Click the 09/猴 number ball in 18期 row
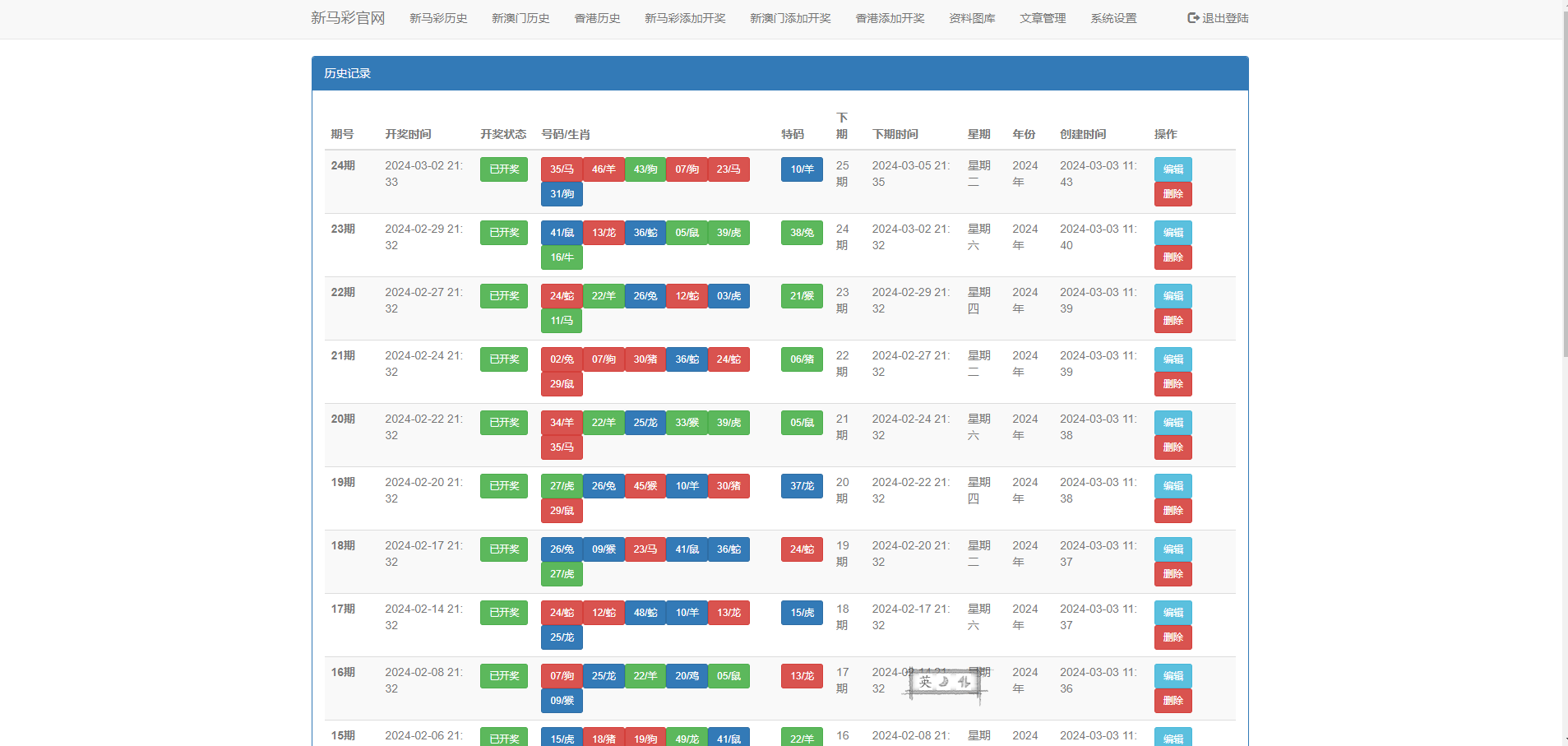This screenshot has width=1568, height=746. (604, 549)
